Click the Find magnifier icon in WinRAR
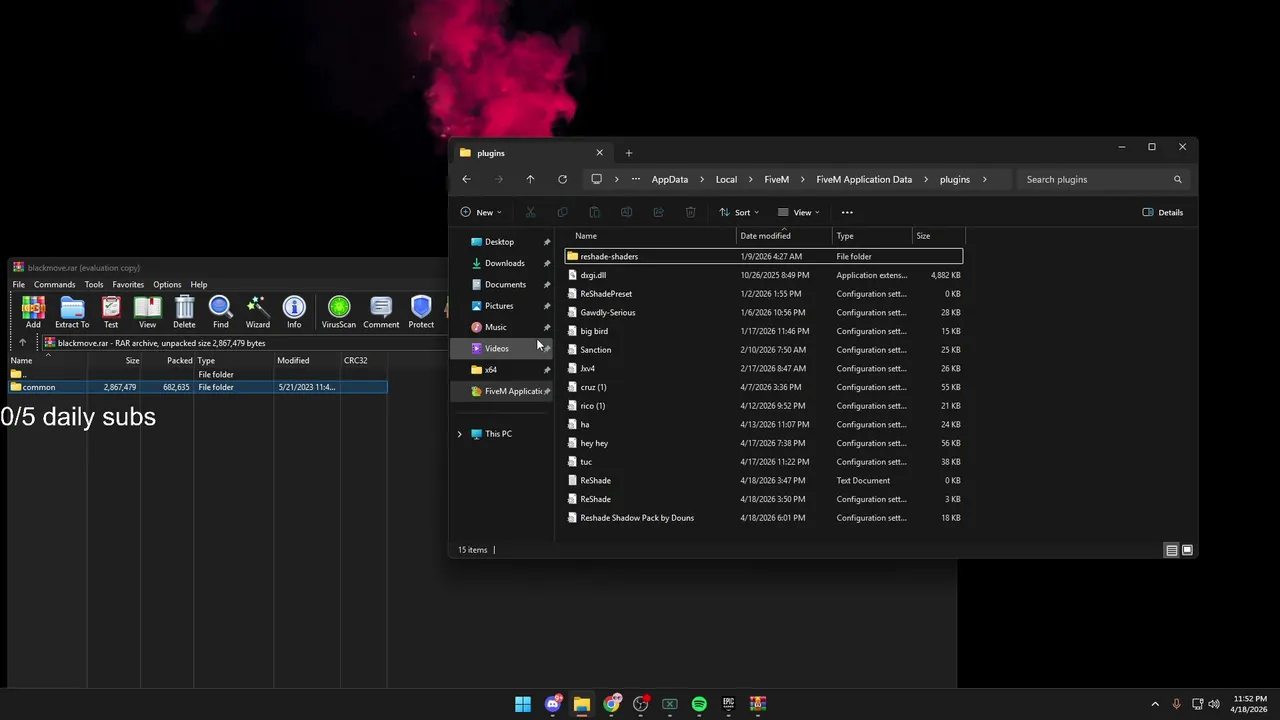The image size is (1280, 720). (x=221, y=312)
